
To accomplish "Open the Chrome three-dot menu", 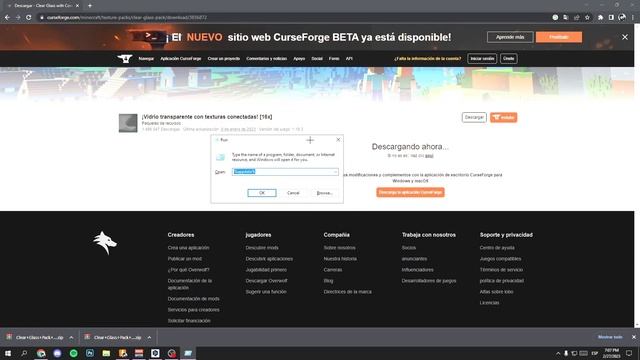I will pyautogui.click(x=632, y=18).
